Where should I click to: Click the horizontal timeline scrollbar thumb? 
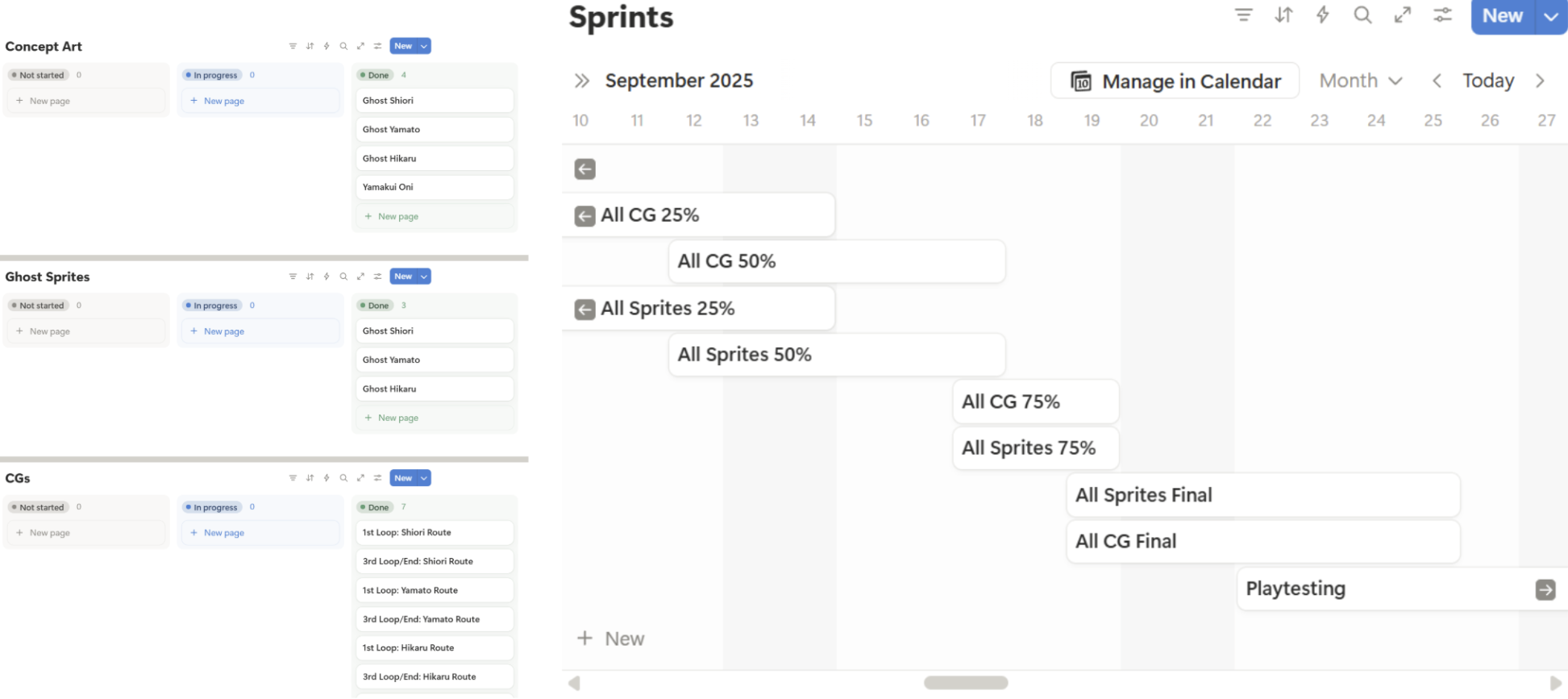[966, 683]
